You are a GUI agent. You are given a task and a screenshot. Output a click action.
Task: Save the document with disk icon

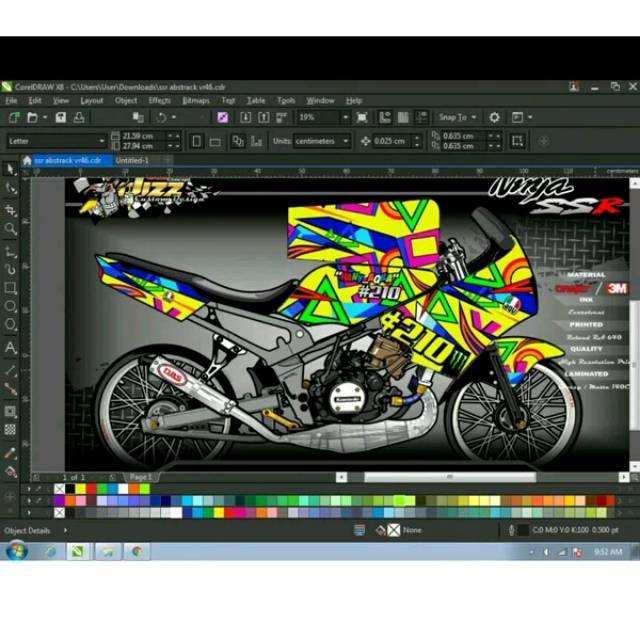click(x=61, y=118)
